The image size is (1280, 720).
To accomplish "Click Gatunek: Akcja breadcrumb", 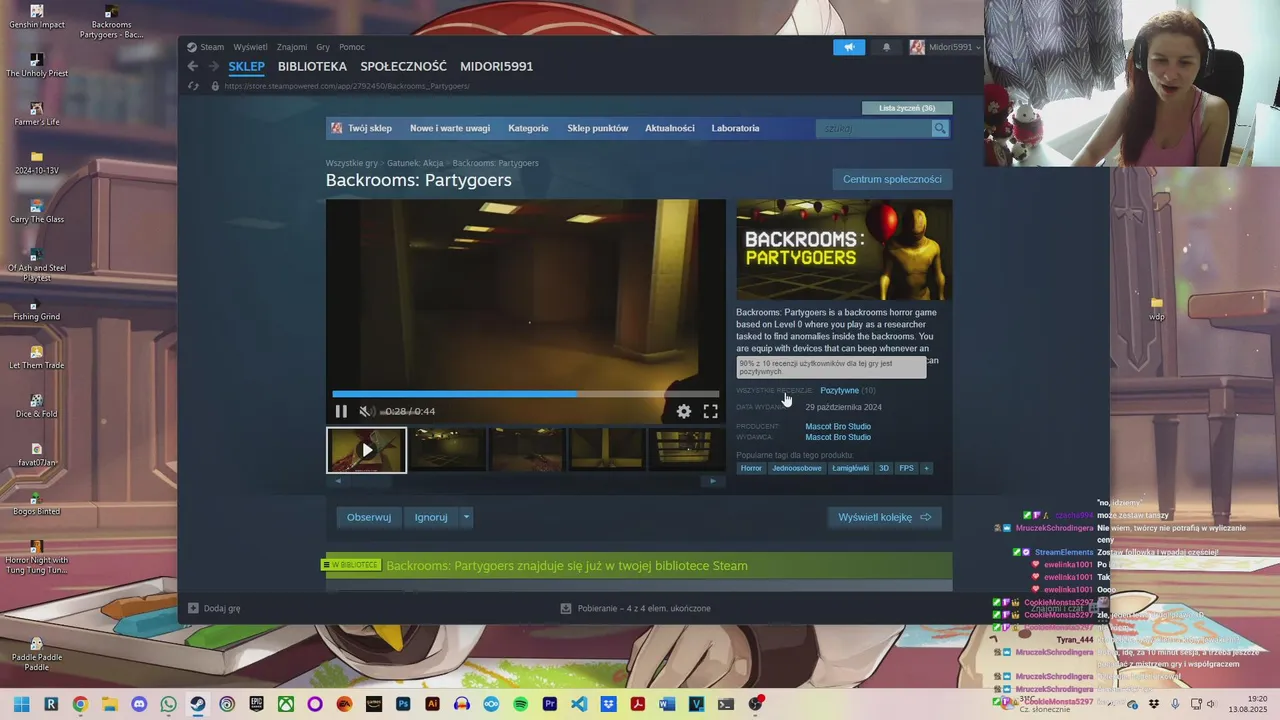I will coord(415,163).
